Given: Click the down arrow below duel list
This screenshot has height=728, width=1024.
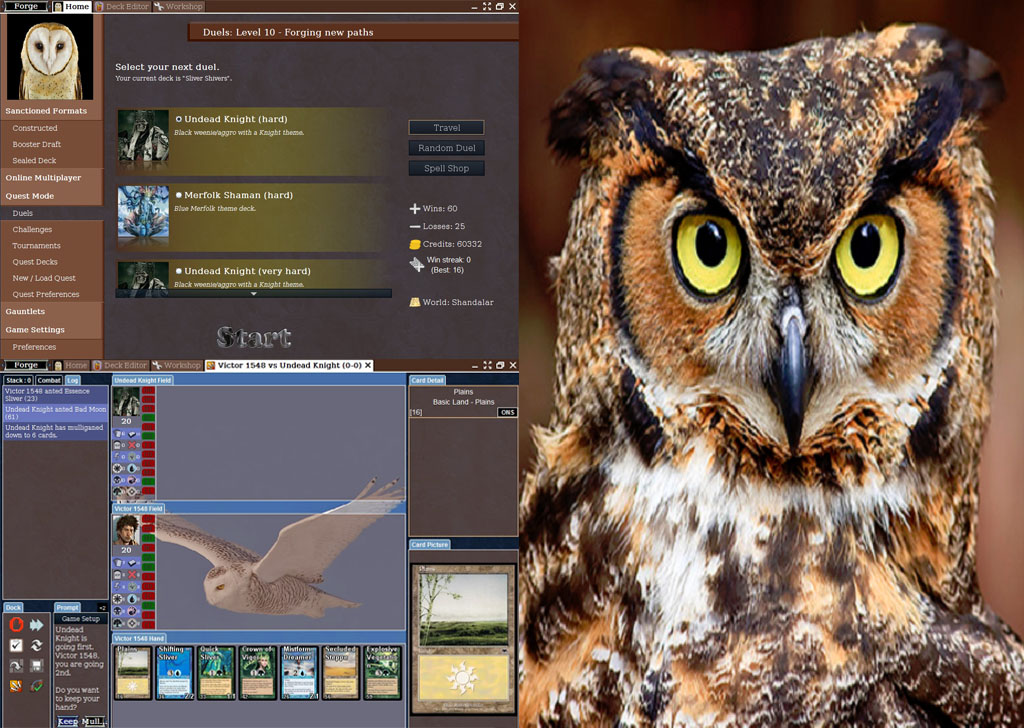Looking at the screenshot, I should (x=254, y=294).
